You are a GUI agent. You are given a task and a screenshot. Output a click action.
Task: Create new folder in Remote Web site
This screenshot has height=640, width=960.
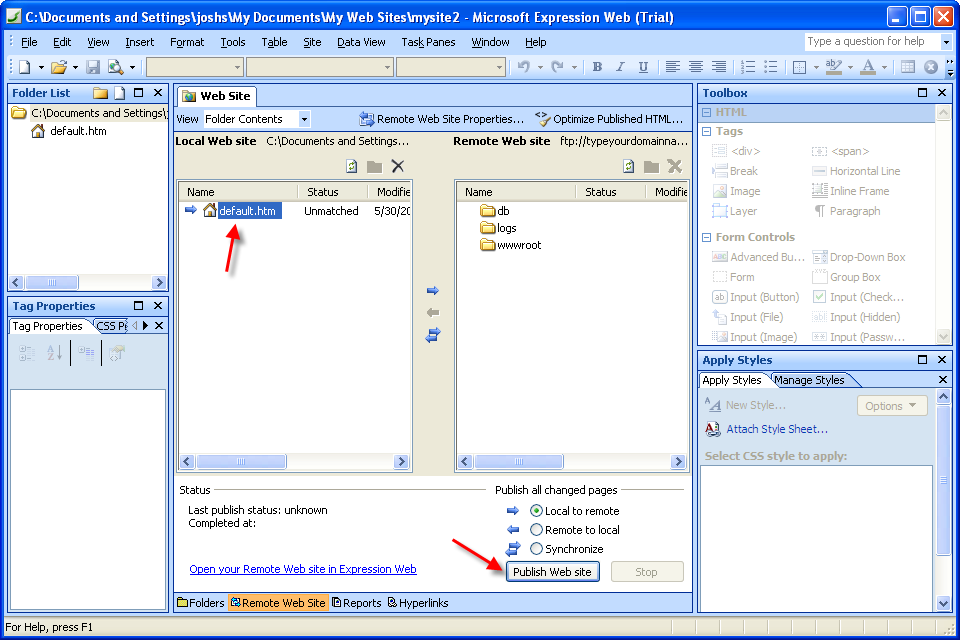[651, 166]
